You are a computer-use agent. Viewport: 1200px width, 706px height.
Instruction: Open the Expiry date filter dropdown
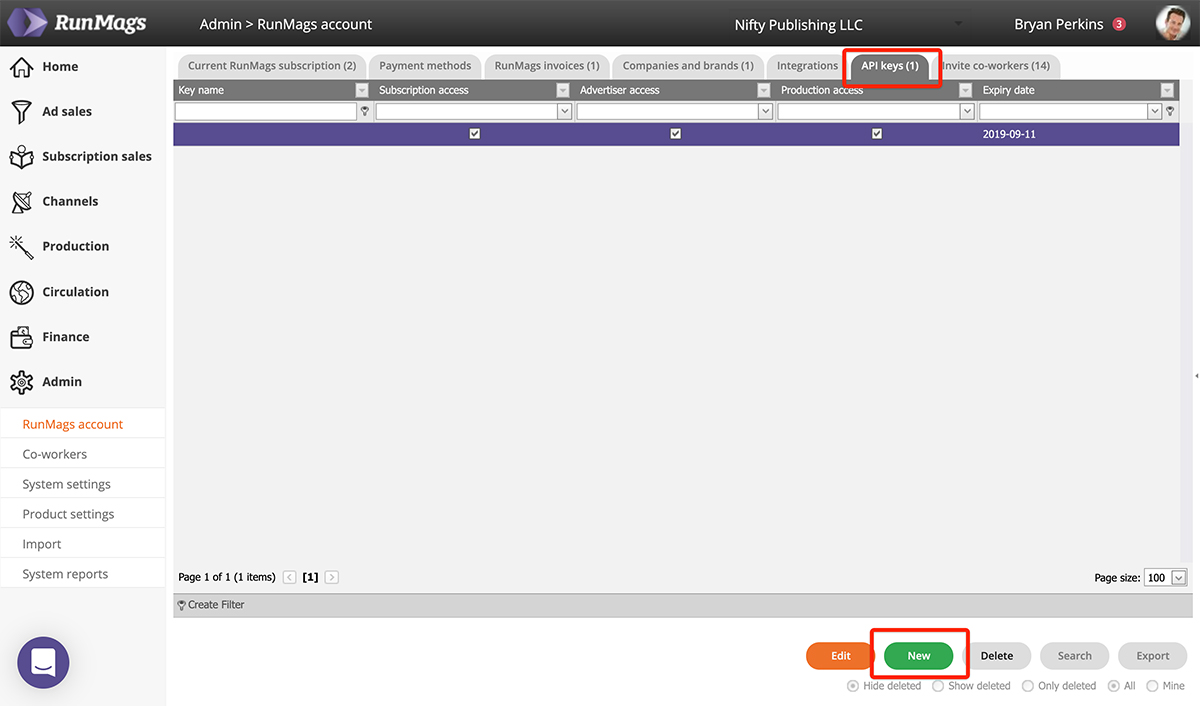[x=1155, y=112]
